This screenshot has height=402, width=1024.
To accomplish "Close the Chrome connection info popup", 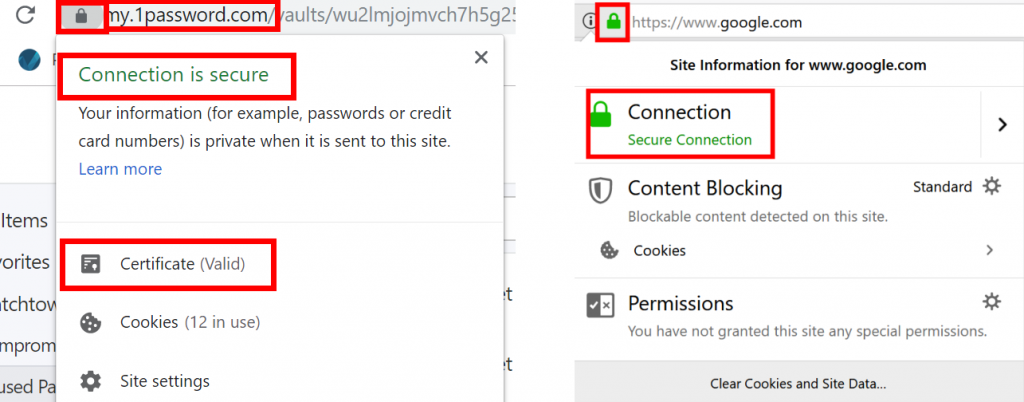I will click(x=481, y=57).
